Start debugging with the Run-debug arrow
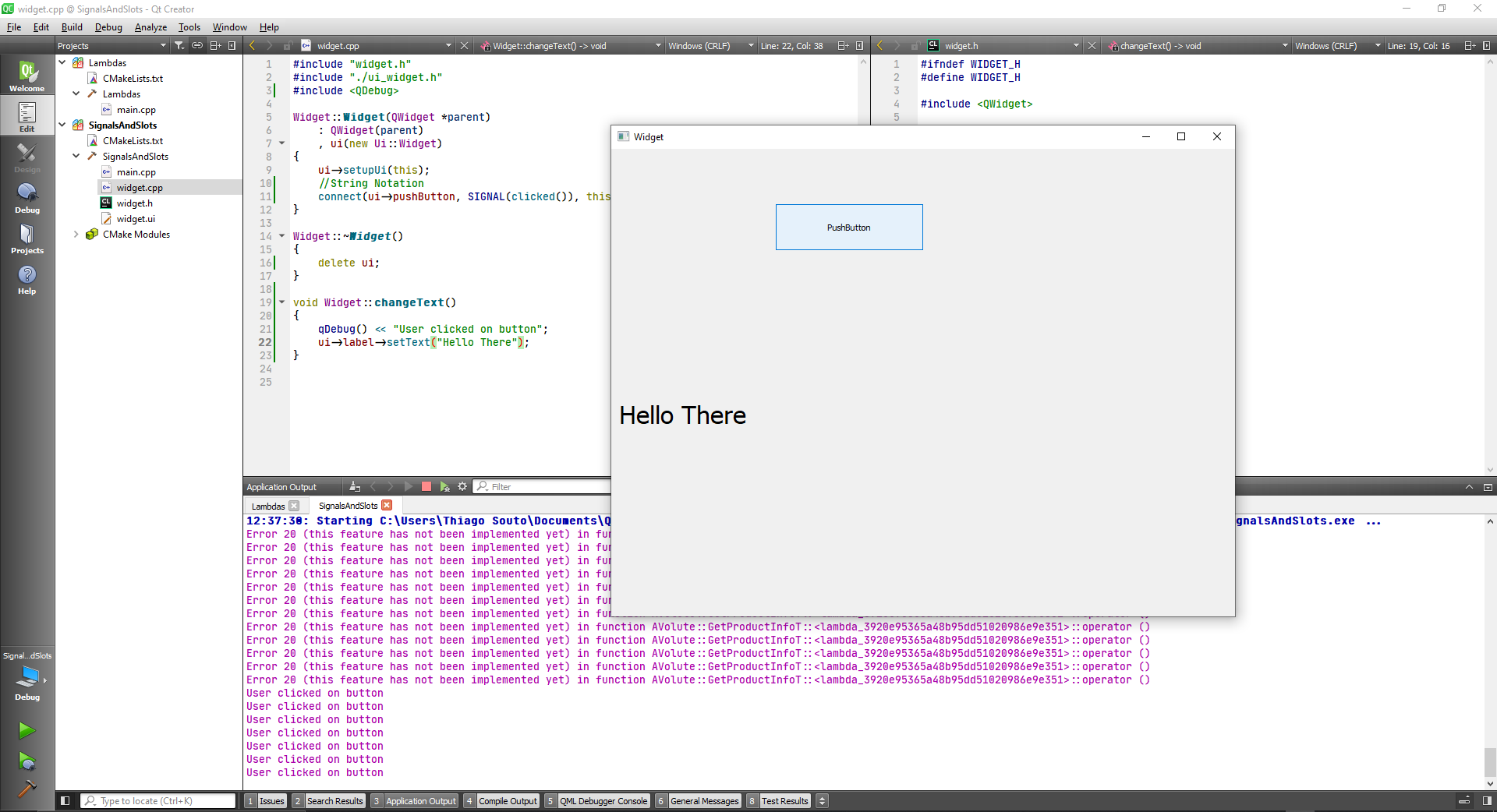Screen dimensions: 1497x812 tap(27, 761)
